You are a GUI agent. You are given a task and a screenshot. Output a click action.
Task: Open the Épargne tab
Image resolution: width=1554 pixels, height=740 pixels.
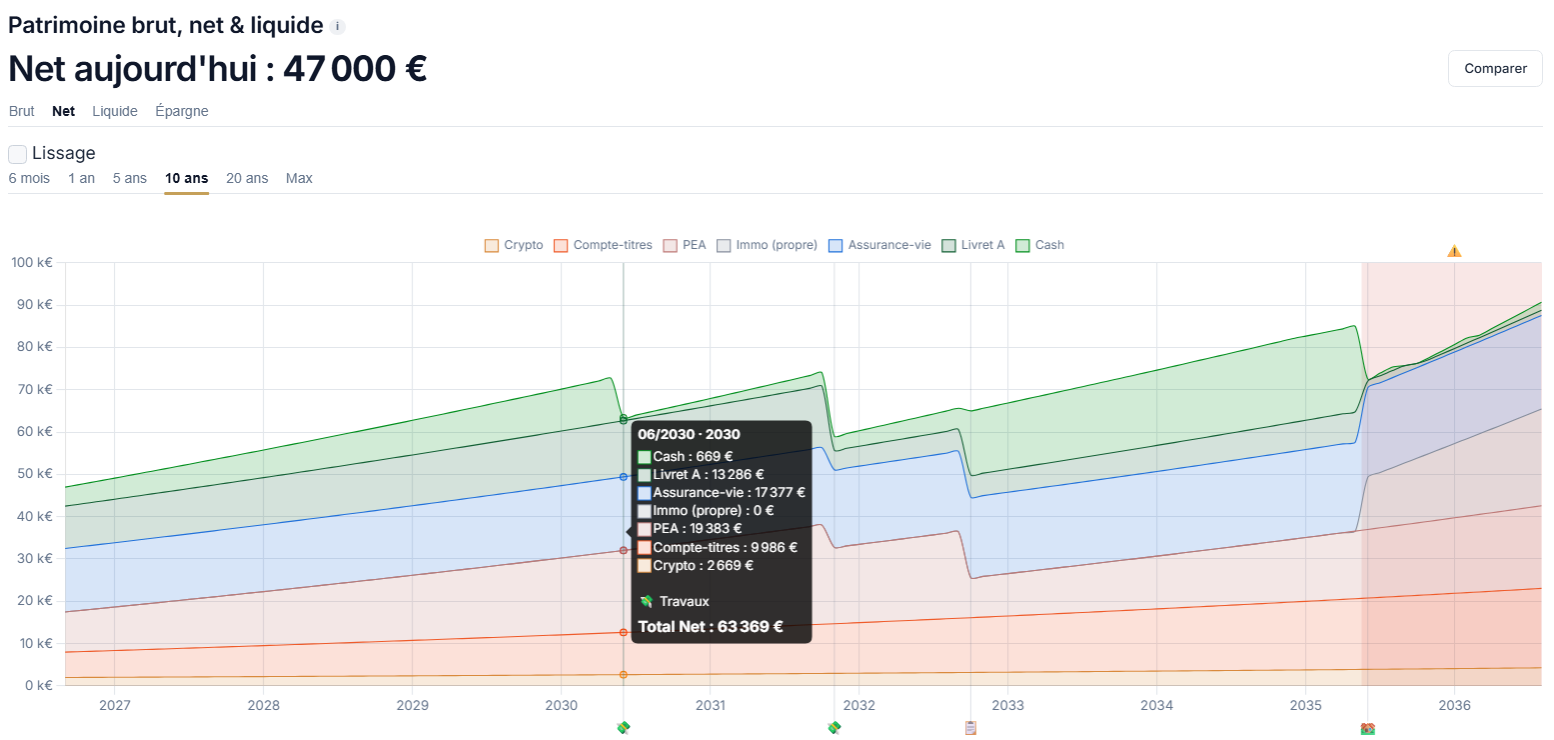182,111
